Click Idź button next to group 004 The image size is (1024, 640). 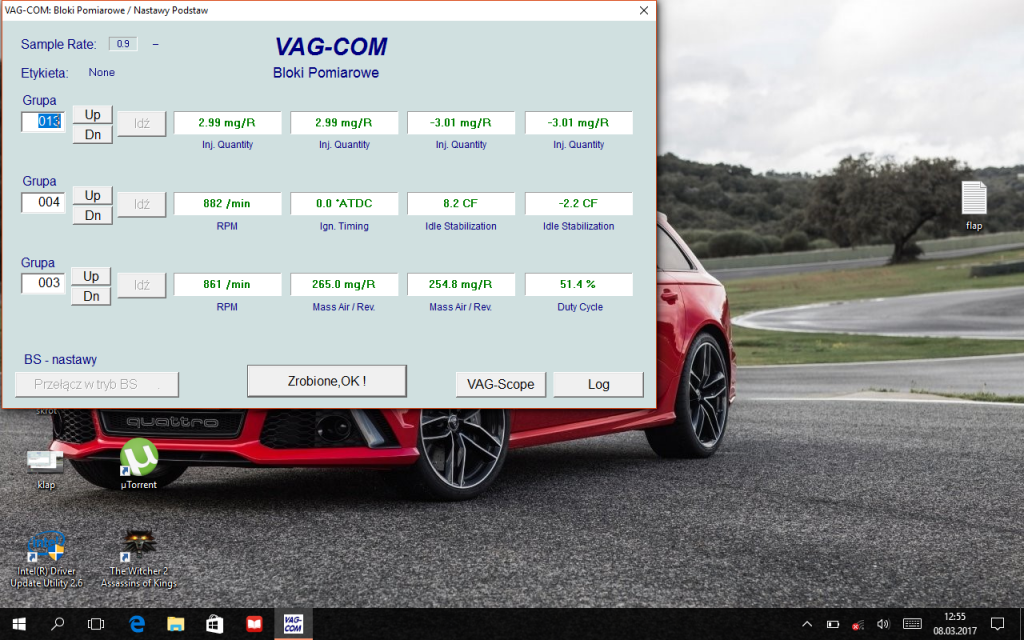(142, 204)
